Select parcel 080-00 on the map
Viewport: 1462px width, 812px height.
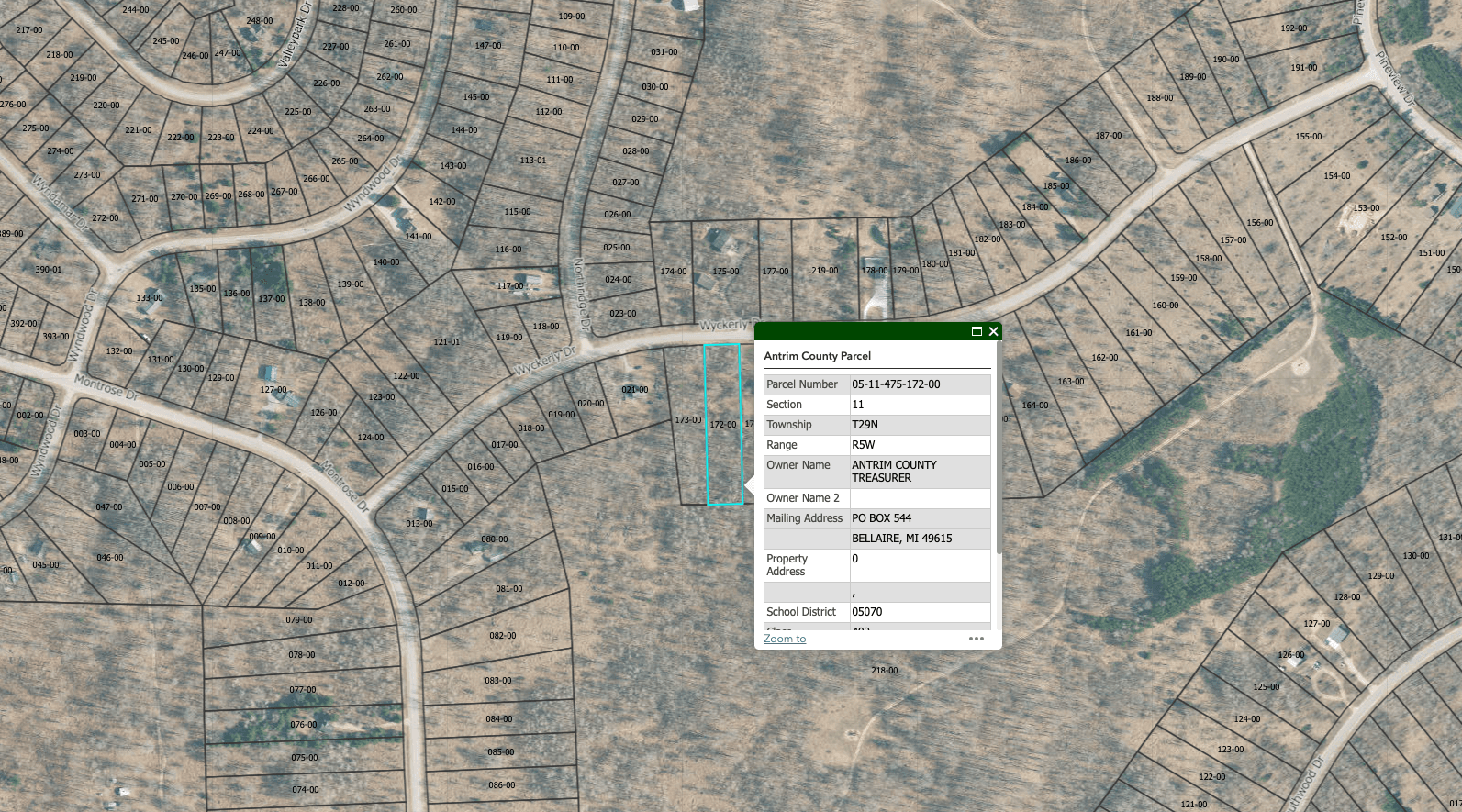click(495, 539)
